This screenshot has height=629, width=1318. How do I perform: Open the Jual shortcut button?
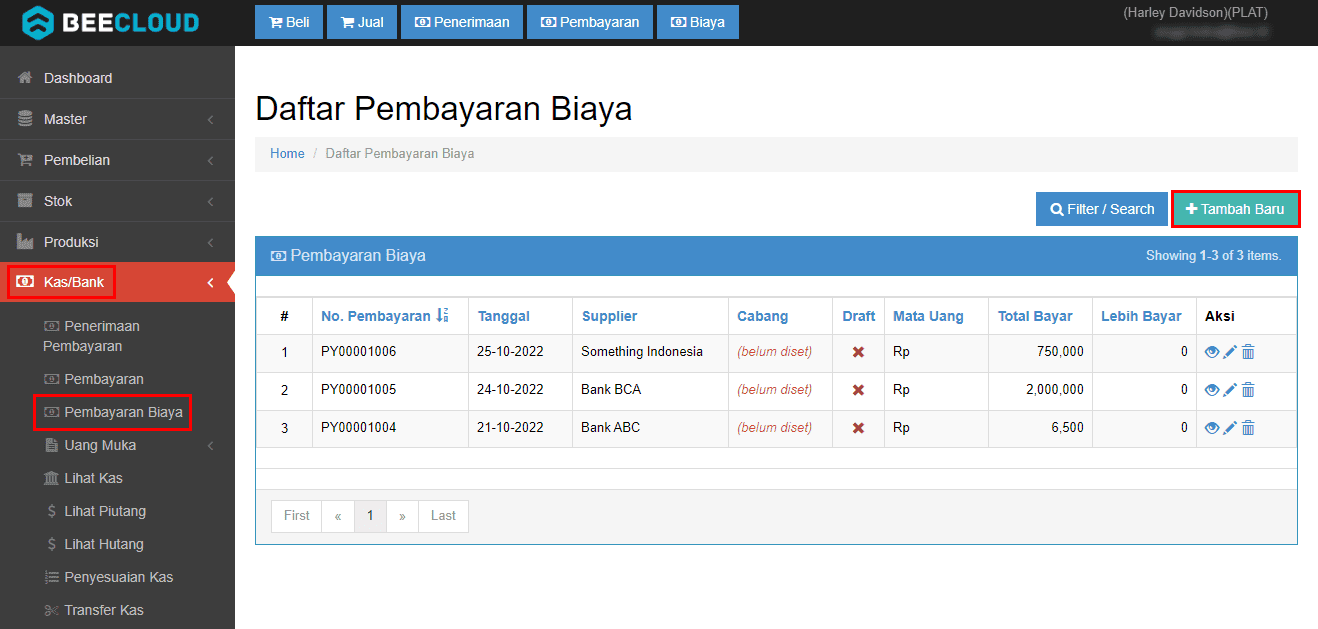point(362,22)
